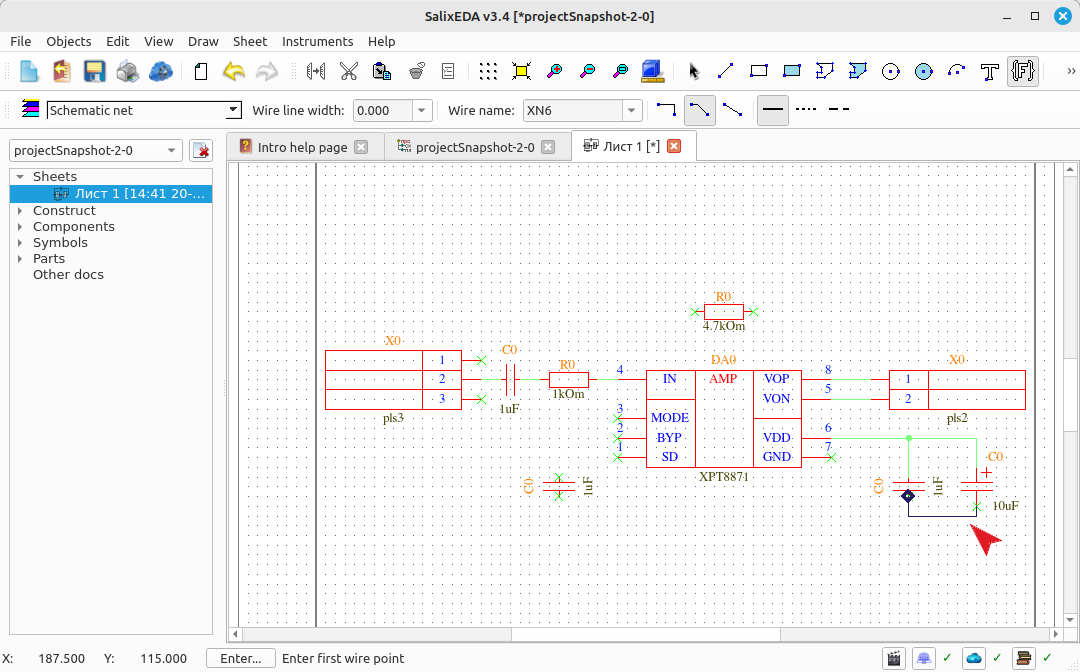Click the Zoom in magnifier icon
The height and width of the screenshot is (672, 1080).
coord(554,71)
